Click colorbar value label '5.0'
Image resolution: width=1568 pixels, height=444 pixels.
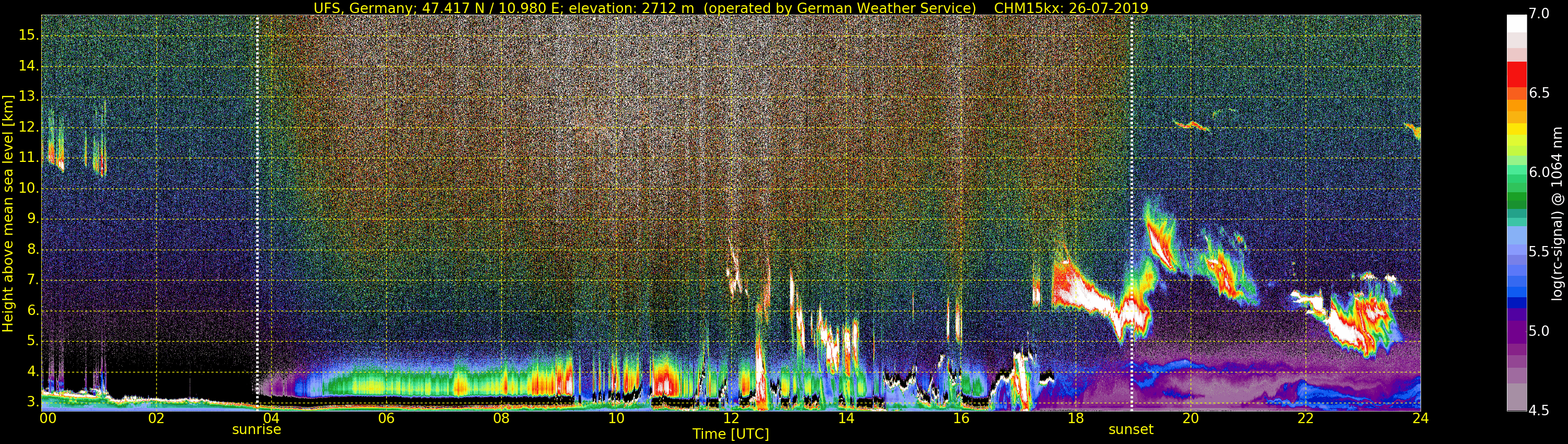[1539, 331]
